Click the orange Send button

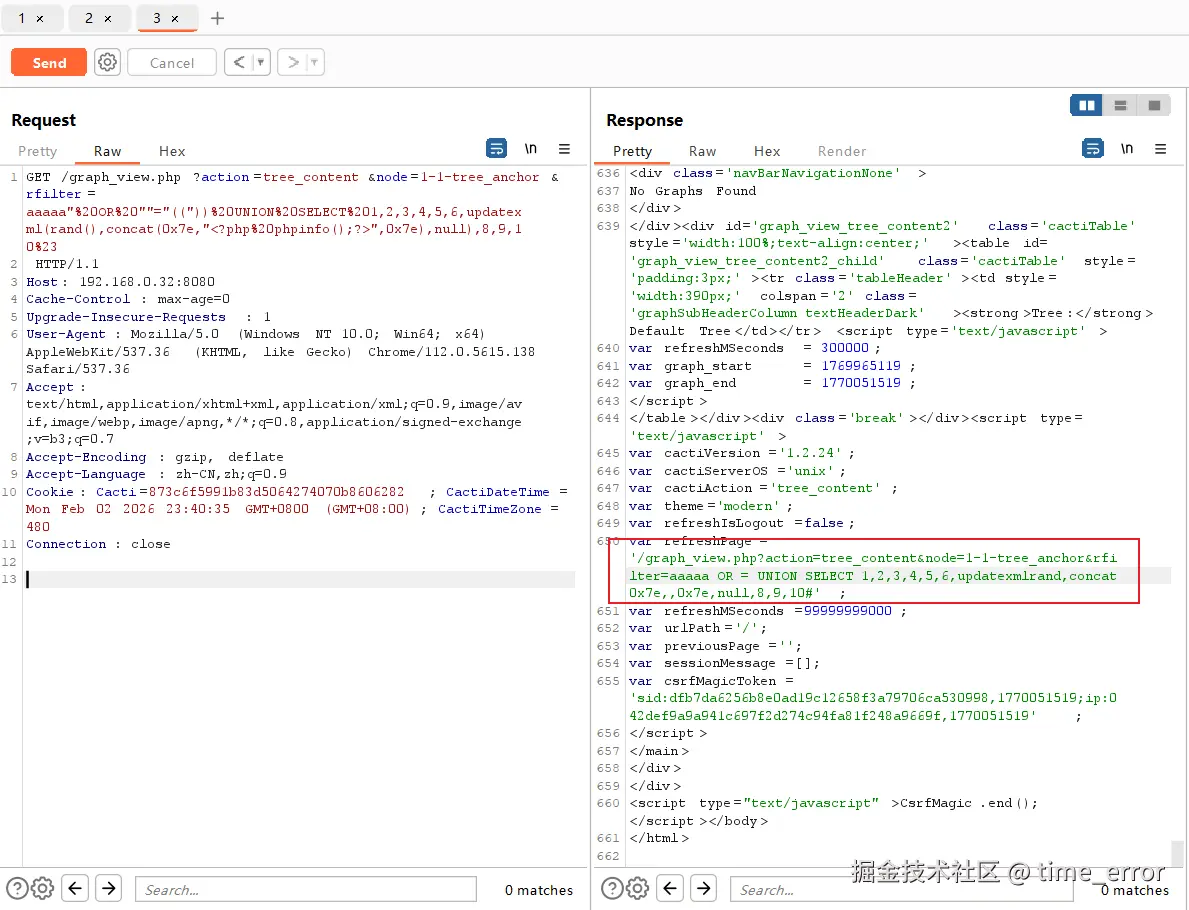[49, 63]
